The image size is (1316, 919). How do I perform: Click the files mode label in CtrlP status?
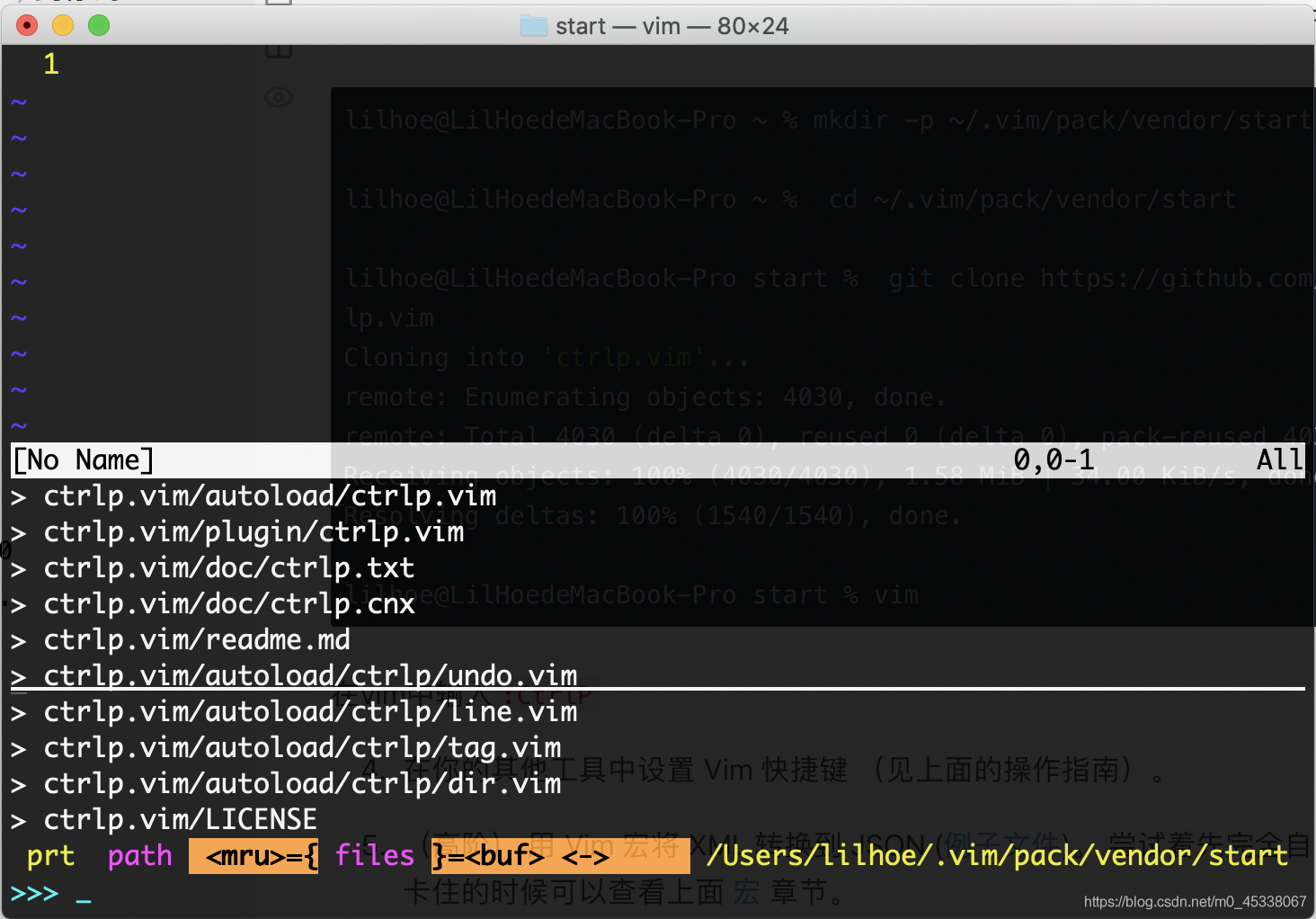375,856
